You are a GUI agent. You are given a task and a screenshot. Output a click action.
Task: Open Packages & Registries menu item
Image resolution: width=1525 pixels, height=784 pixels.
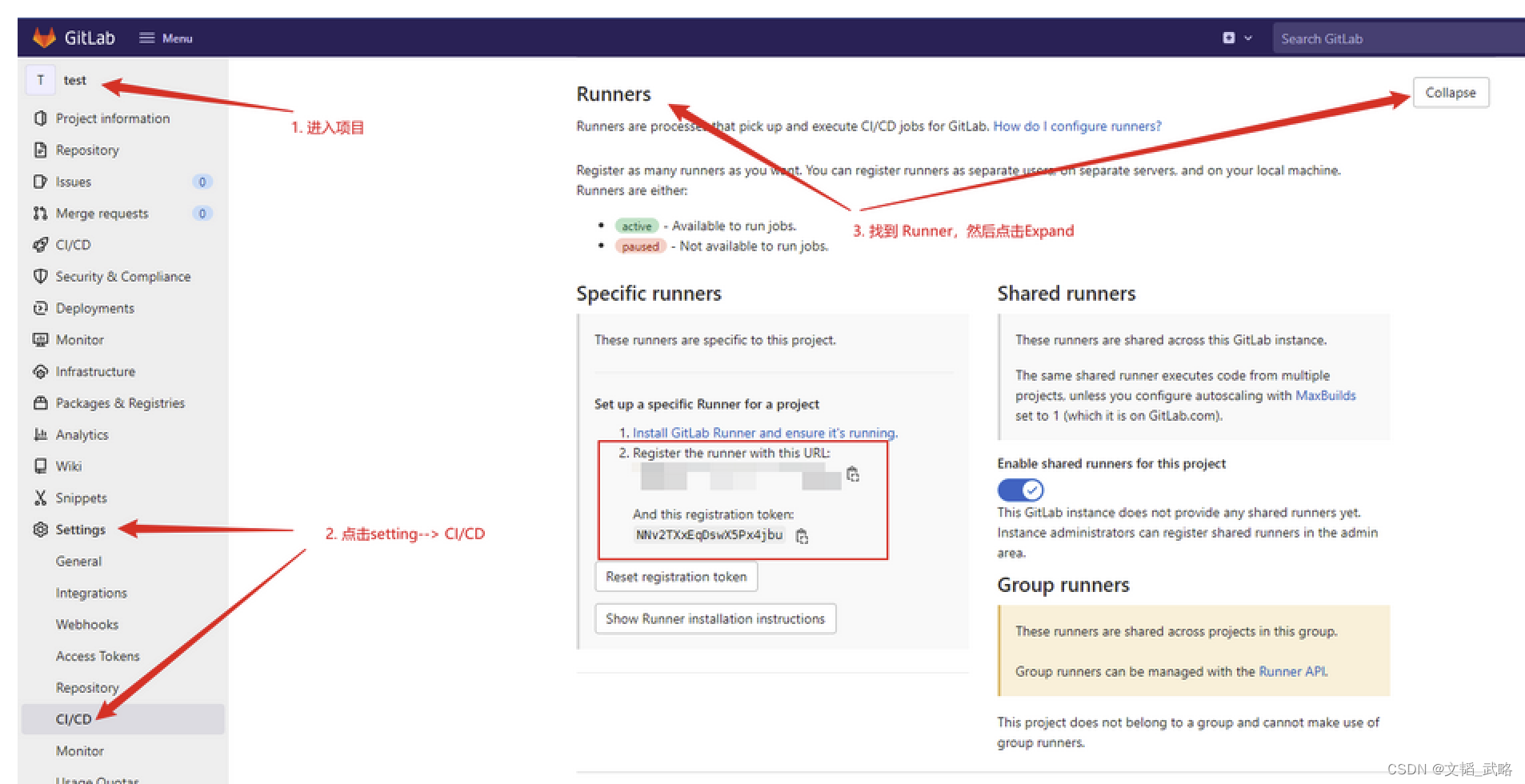pos(120,403)
